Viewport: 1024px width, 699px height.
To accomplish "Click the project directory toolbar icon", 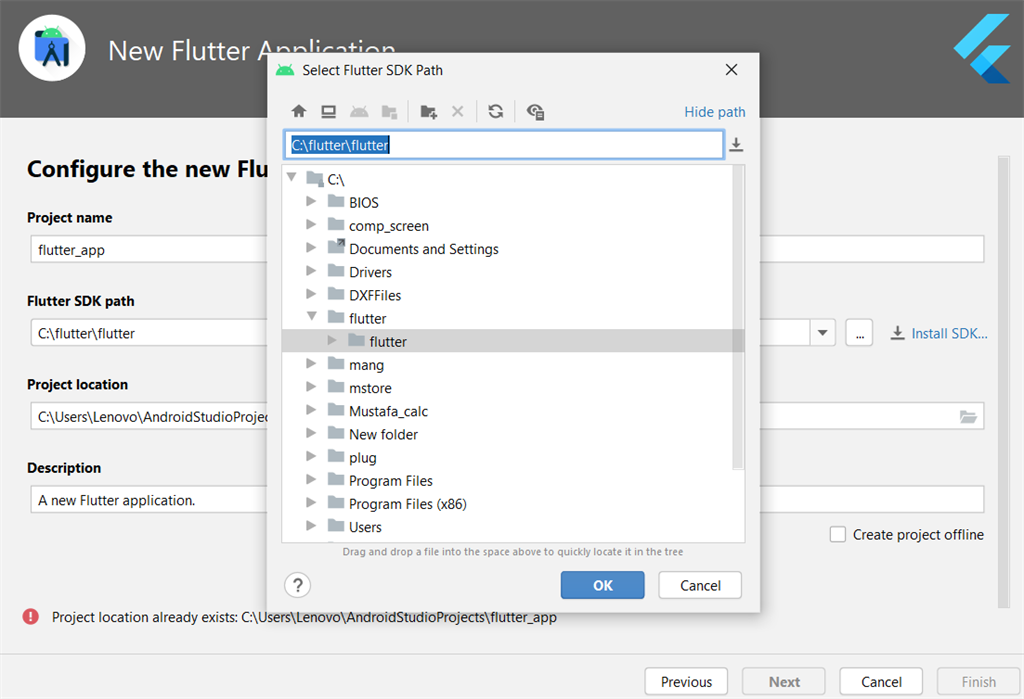I will [x=359, y=112].
